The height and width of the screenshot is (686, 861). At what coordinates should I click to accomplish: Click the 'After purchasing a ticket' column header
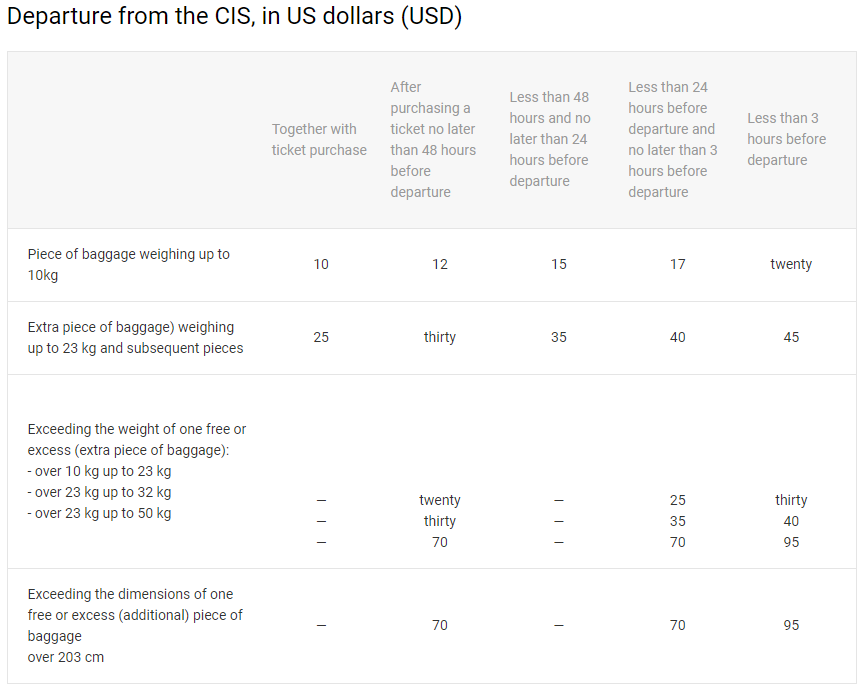pyautogui.click(x=433, y=140)
